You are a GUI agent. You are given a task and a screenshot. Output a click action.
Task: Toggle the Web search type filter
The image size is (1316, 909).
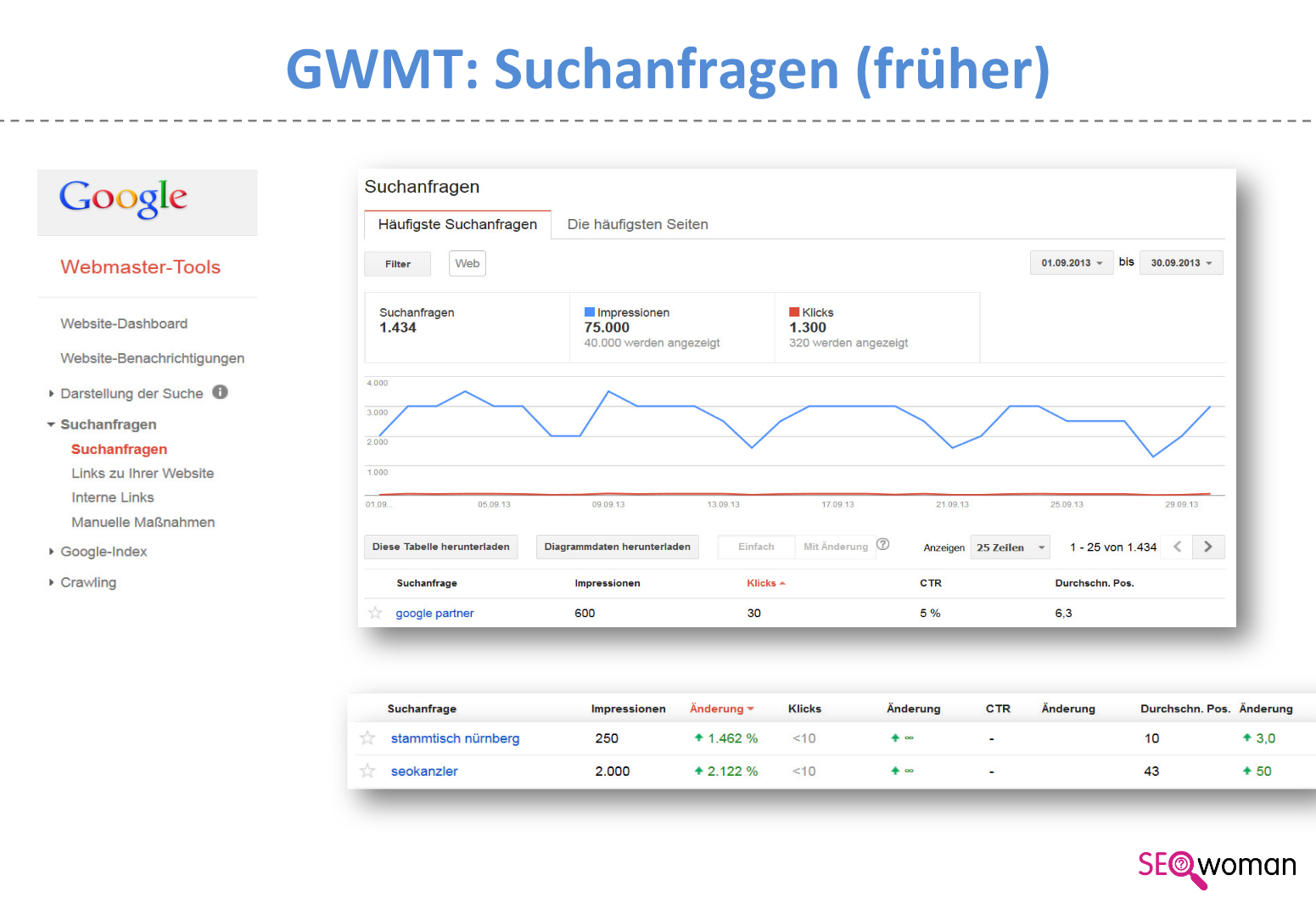[468, 263]
